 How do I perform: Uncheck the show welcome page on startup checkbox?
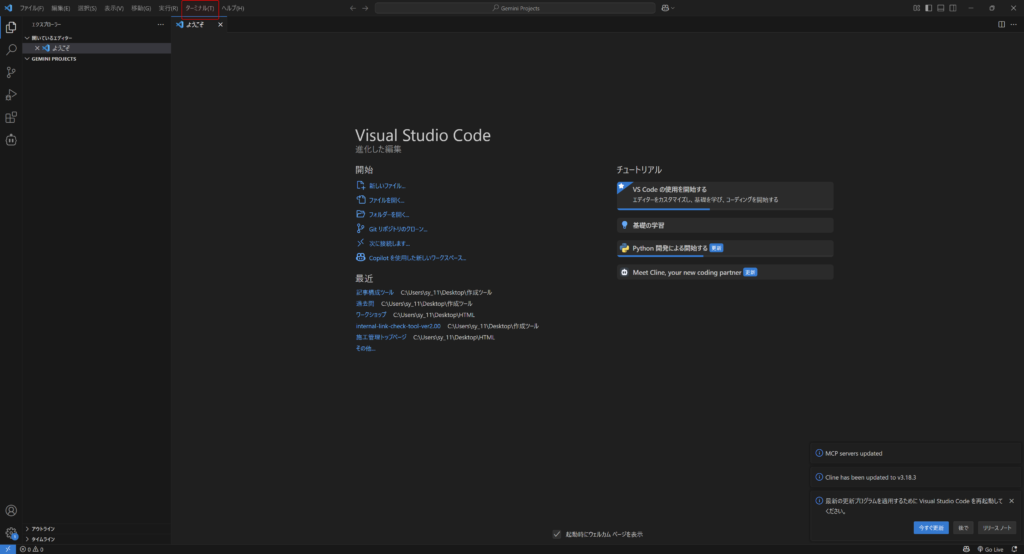click(x=557, y=534)
